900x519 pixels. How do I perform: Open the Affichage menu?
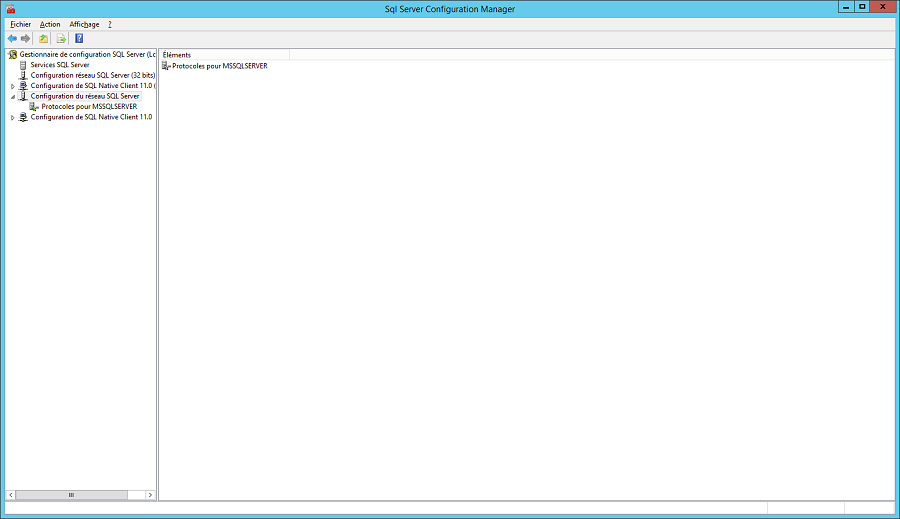[84, 24]
